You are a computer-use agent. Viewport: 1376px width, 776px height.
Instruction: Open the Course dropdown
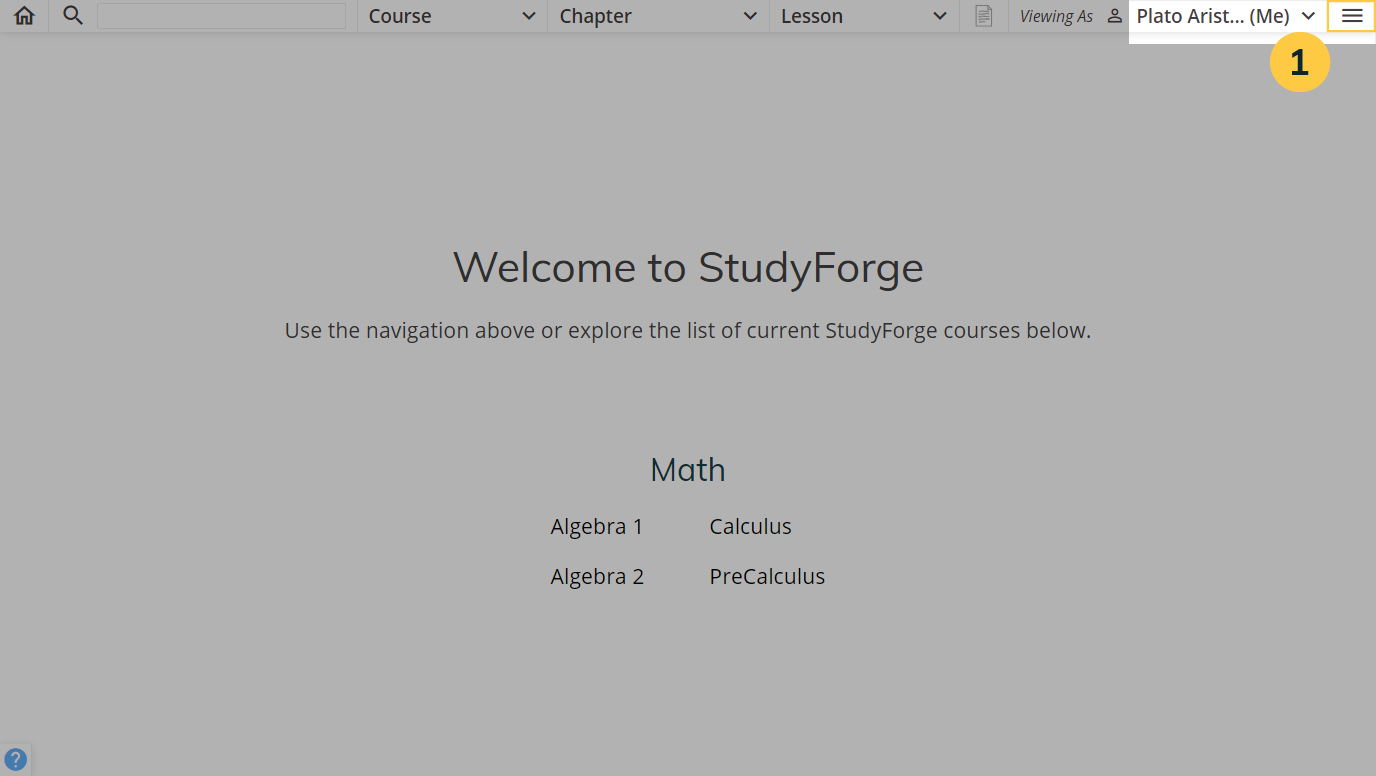pos(452,16)
